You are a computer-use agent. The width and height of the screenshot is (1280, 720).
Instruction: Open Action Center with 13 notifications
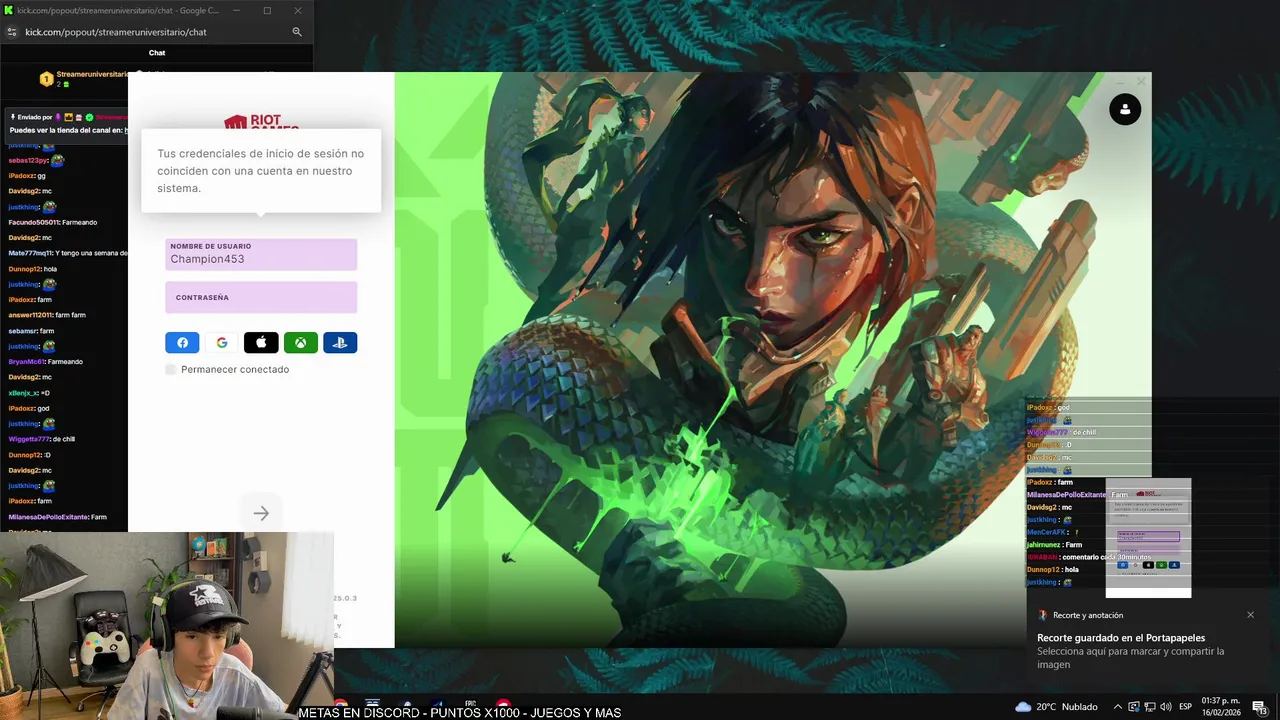(x=1262, y=707)
